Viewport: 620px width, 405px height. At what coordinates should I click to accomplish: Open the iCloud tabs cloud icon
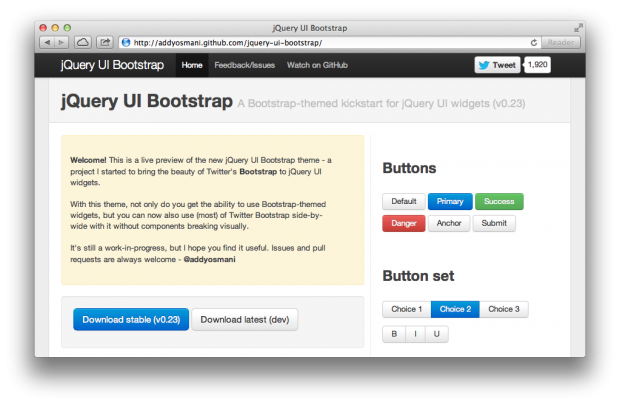pos(83,42)
